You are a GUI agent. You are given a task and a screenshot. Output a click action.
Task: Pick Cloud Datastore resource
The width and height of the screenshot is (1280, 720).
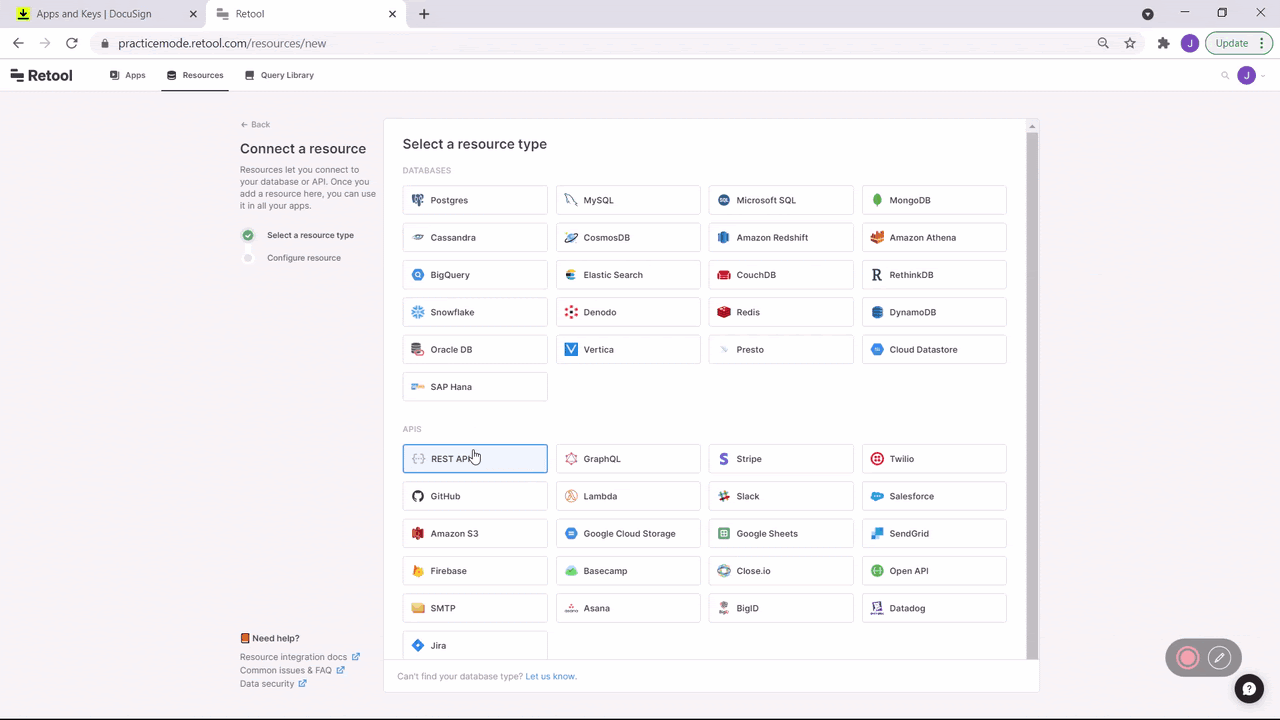click(x=934, y=349)
